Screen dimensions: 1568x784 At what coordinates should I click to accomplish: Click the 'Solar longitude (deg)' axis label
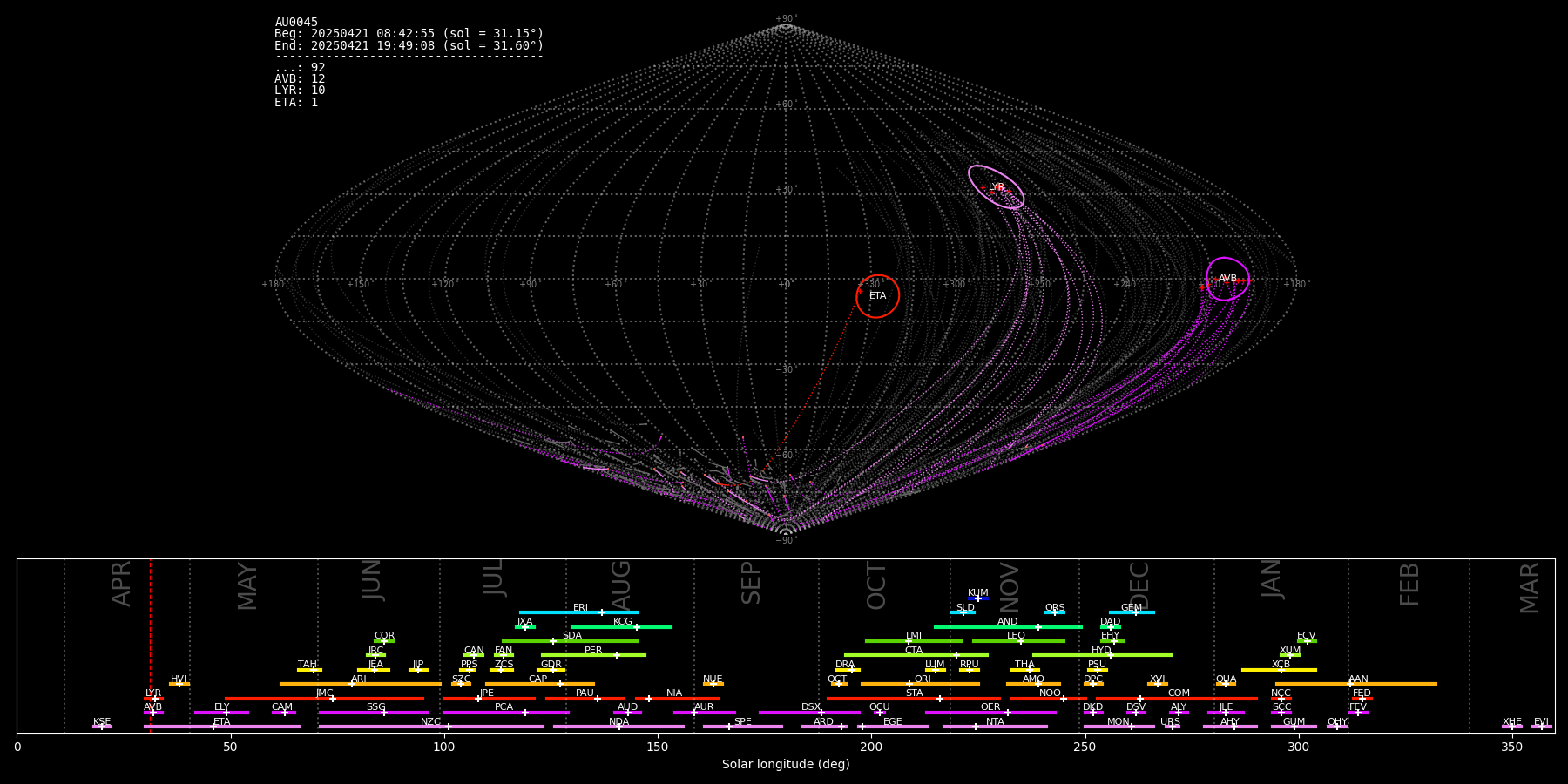[x=786, y=765]
